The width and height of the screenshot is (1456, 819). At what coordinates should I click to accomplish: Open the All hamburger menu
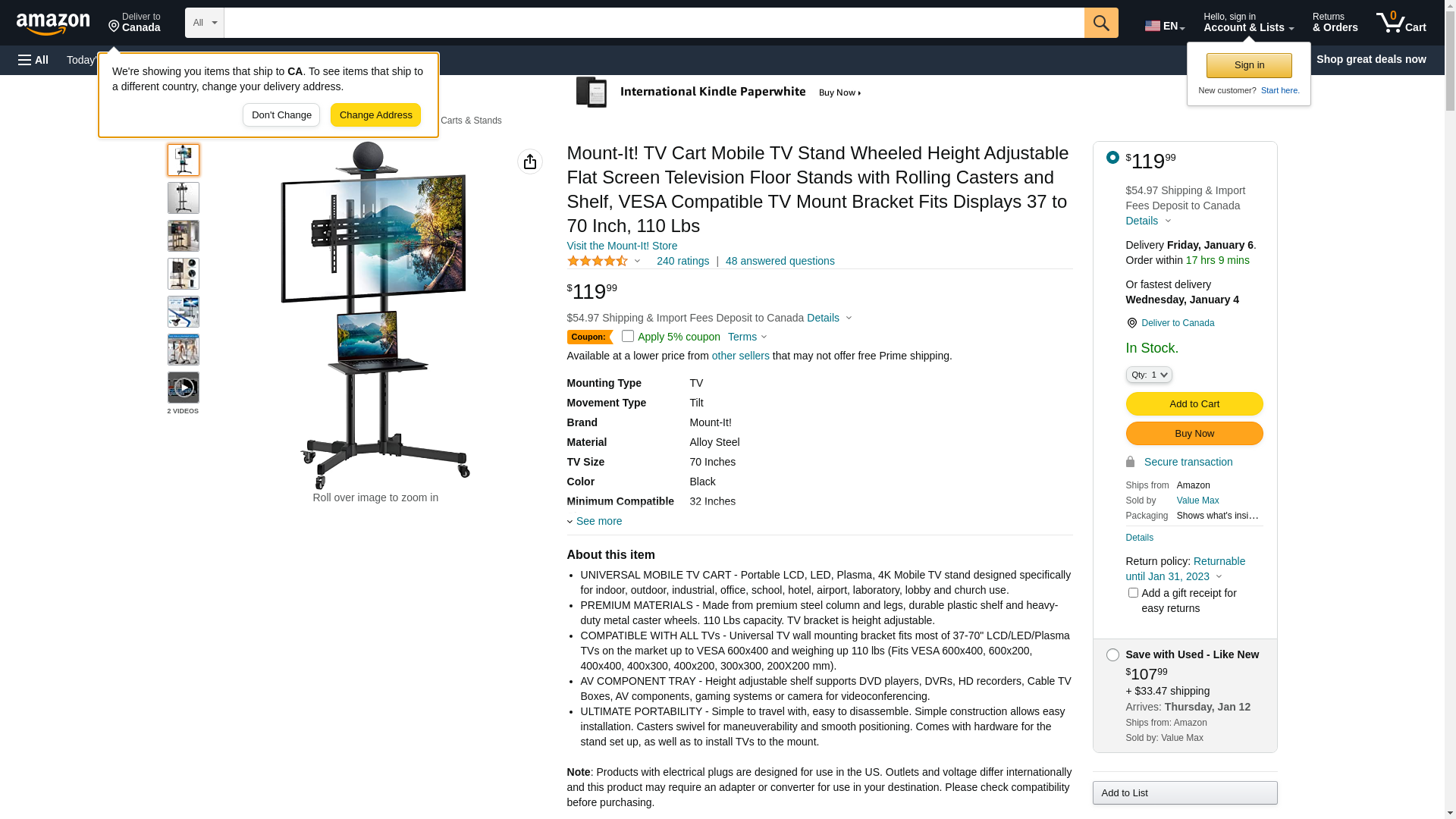click(33, 60)
